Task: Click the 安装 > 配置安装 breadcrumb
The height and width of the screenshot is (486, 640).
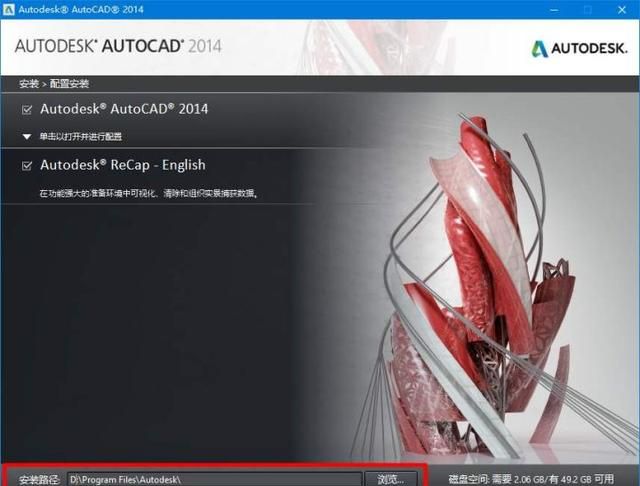Action: pos(54,84)
